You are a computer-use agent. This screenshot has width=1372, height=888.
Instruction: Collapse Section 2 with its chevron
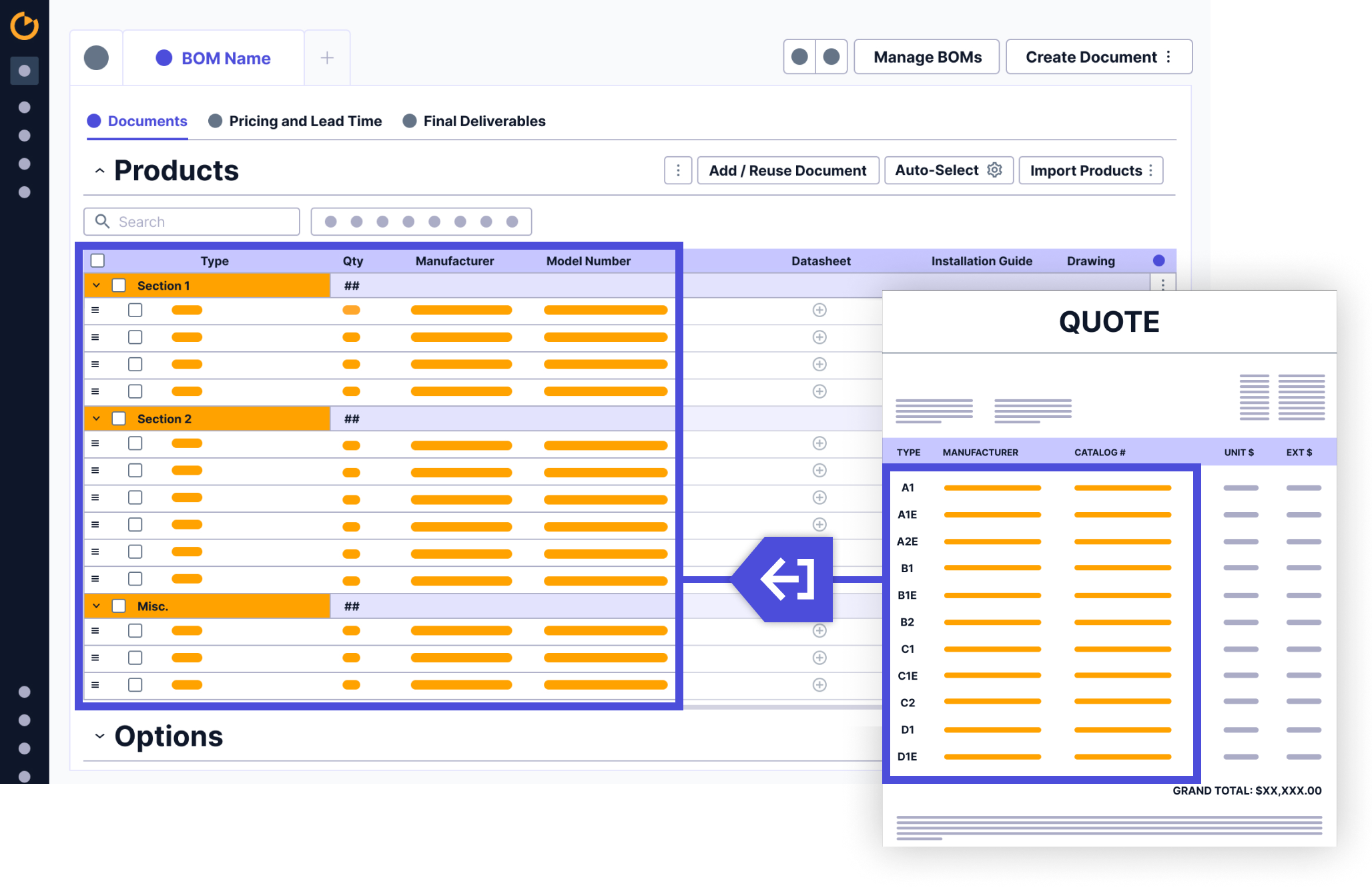[x=97, y=419]
